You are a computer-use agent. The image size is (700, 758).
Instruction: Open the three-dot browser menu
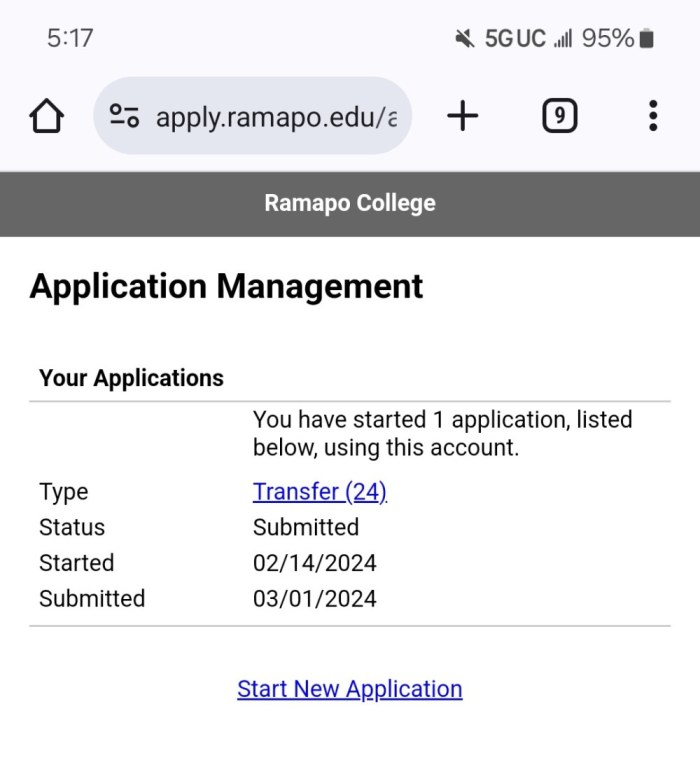click(653, 116)
